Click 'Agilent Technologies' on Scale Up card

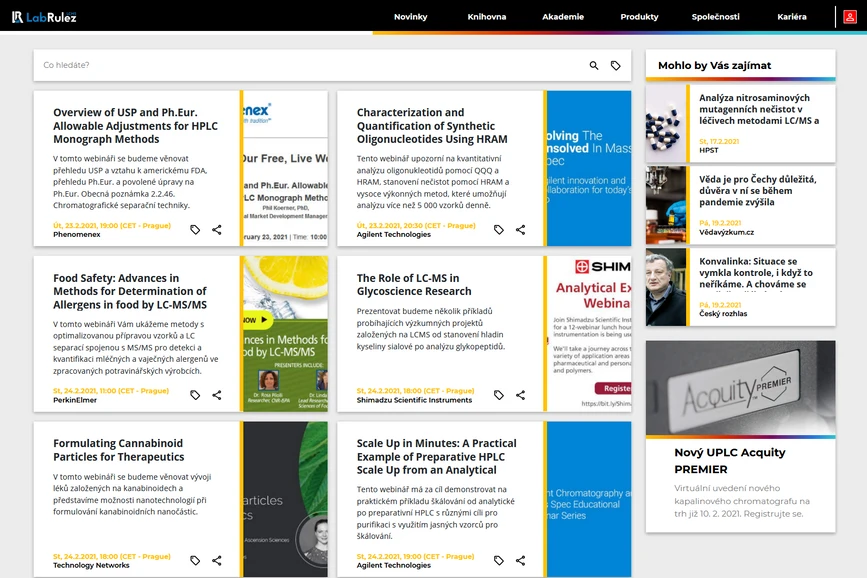pos(394,565)
